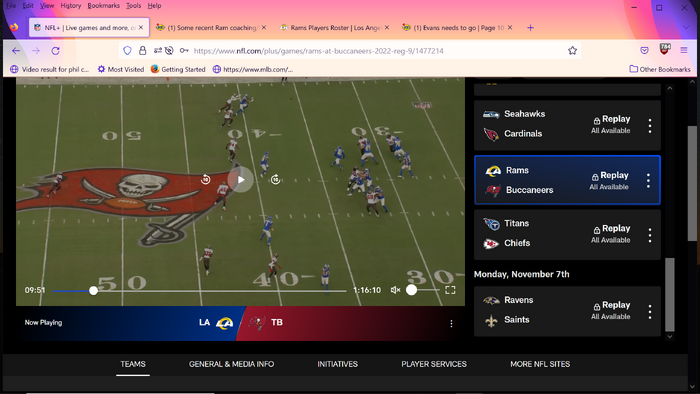Screen dimensions: 700x394
Task: Save the page to Pocket
Action: click(644, 50)
